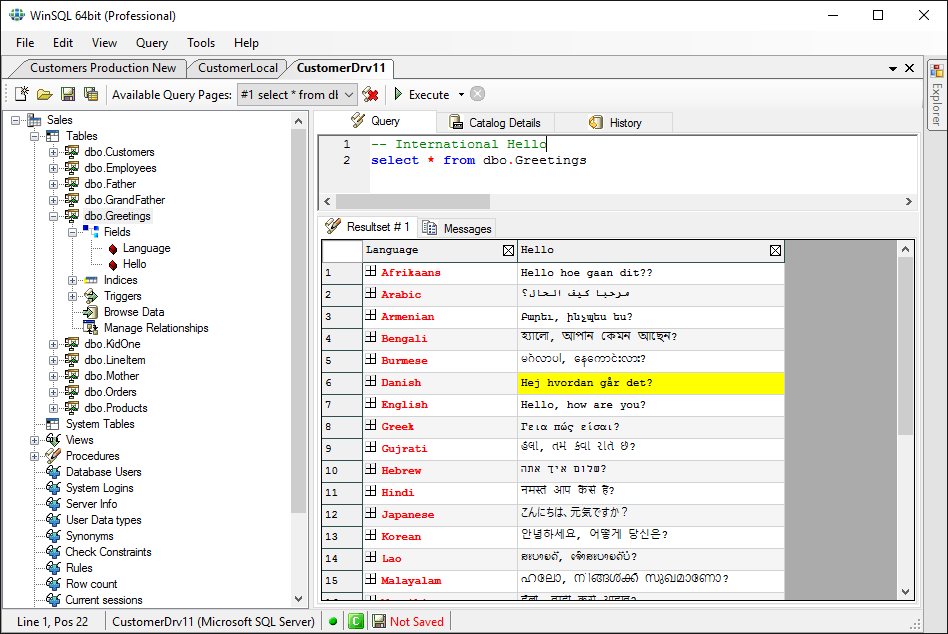Screen dimensions: 948x634
Task: Collapse the Tables node
Action: pyautogui.click(x=34, y=136)
